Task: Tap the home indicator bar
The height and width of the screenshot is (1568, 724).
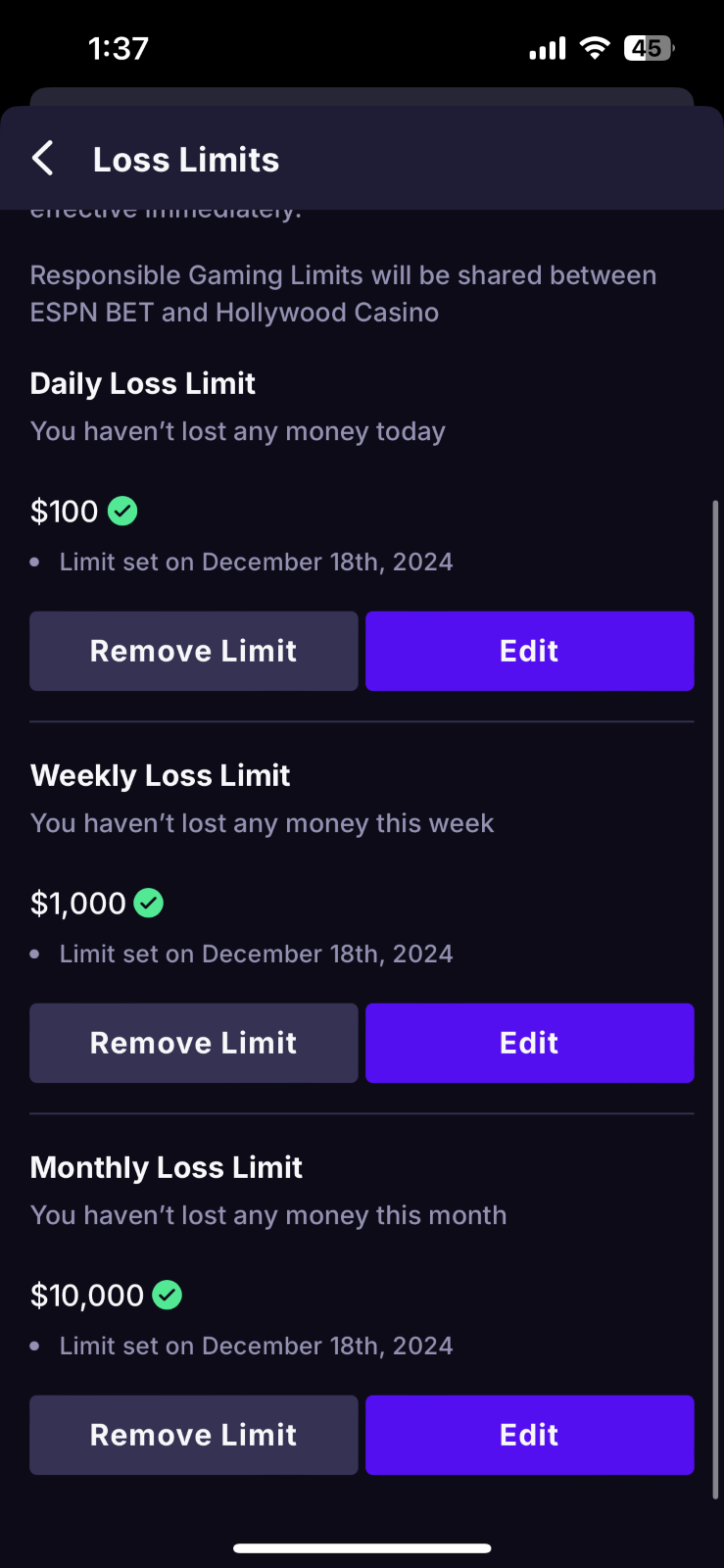Action: pyautogui.click(x=362, y=1548)
